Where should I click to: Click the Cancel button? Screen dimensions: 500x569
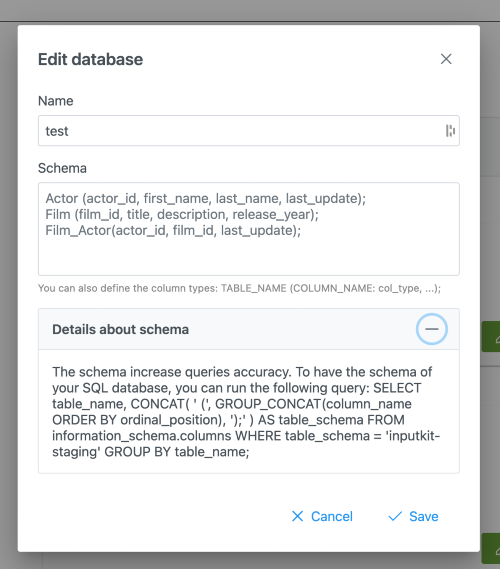322,516
